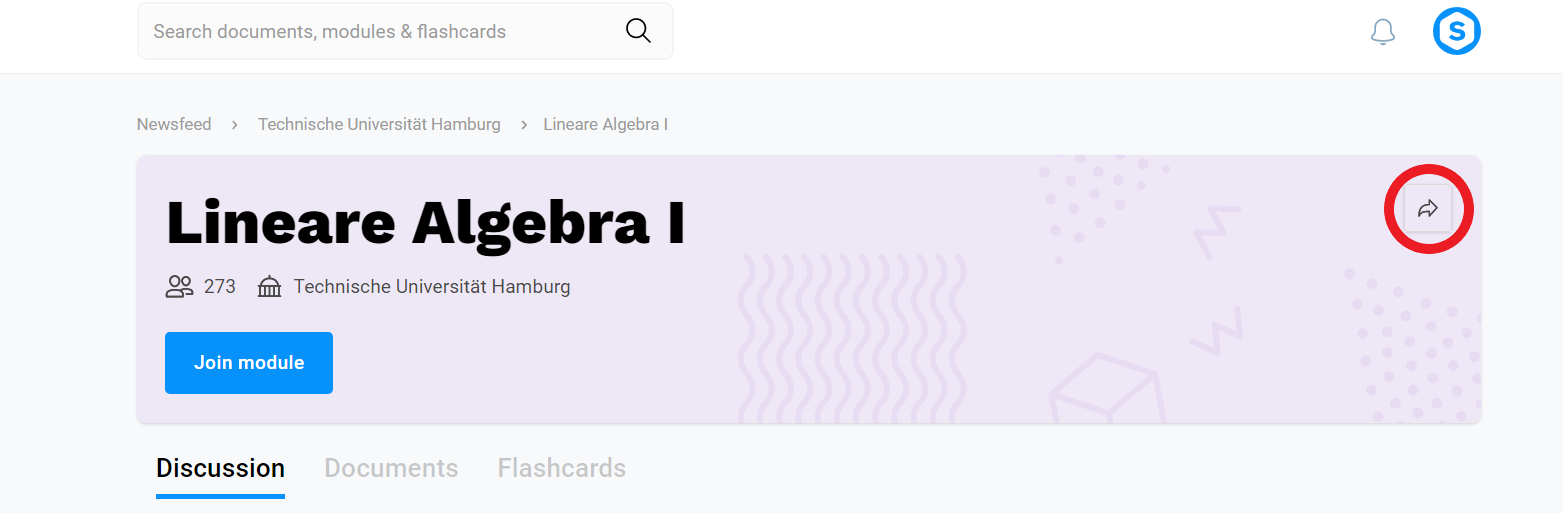The width and height of the screenshot is (1563, 513).
Task: Click the cube illustration in banner
Action: tap(1107, 389)
